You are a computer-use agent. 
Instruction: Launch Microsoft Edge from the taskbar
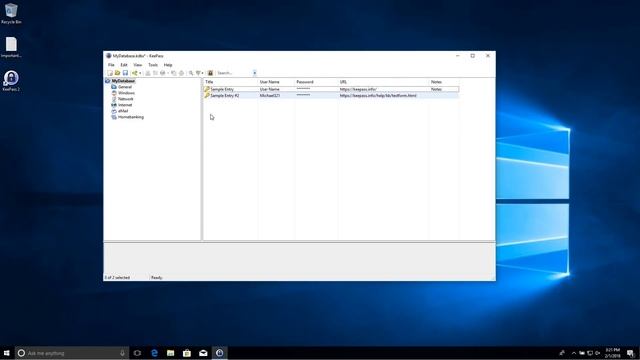click(154, 353)
